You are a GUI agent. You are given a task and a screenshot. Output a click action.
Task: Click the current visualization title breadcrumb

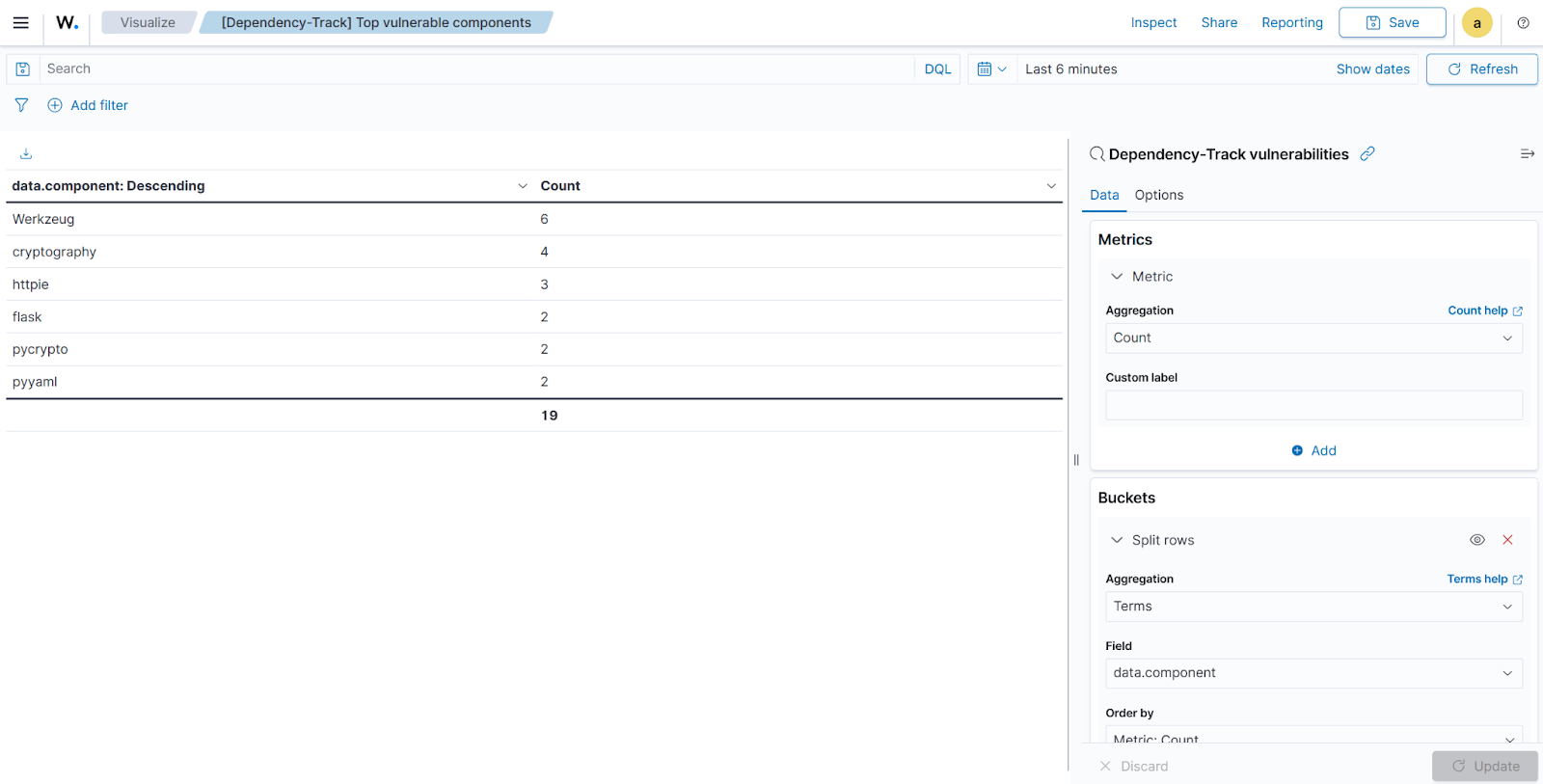(x=376, y=22)
